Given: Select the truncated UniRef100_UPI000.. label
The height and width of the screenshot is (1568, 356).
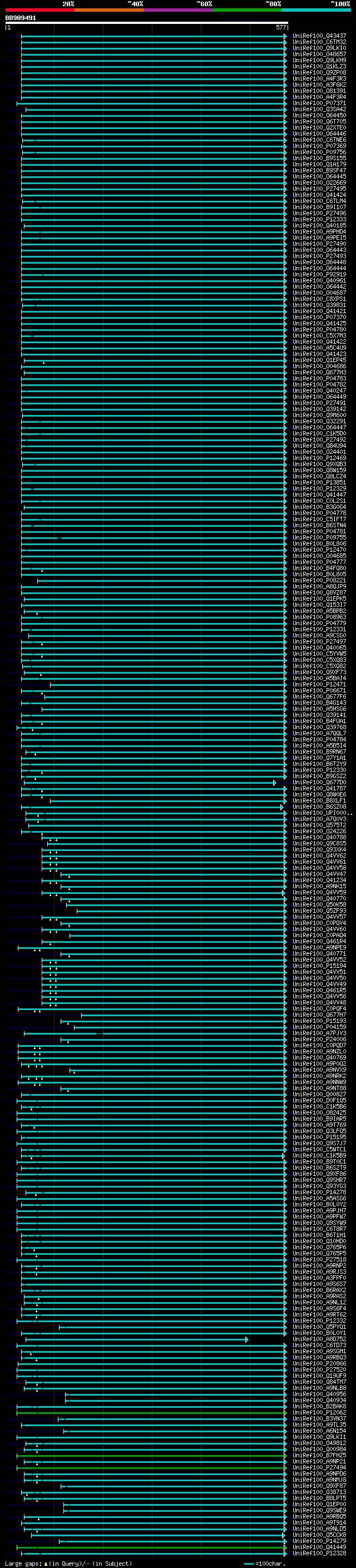Looking at the screenshot, I should pos(322,813).
